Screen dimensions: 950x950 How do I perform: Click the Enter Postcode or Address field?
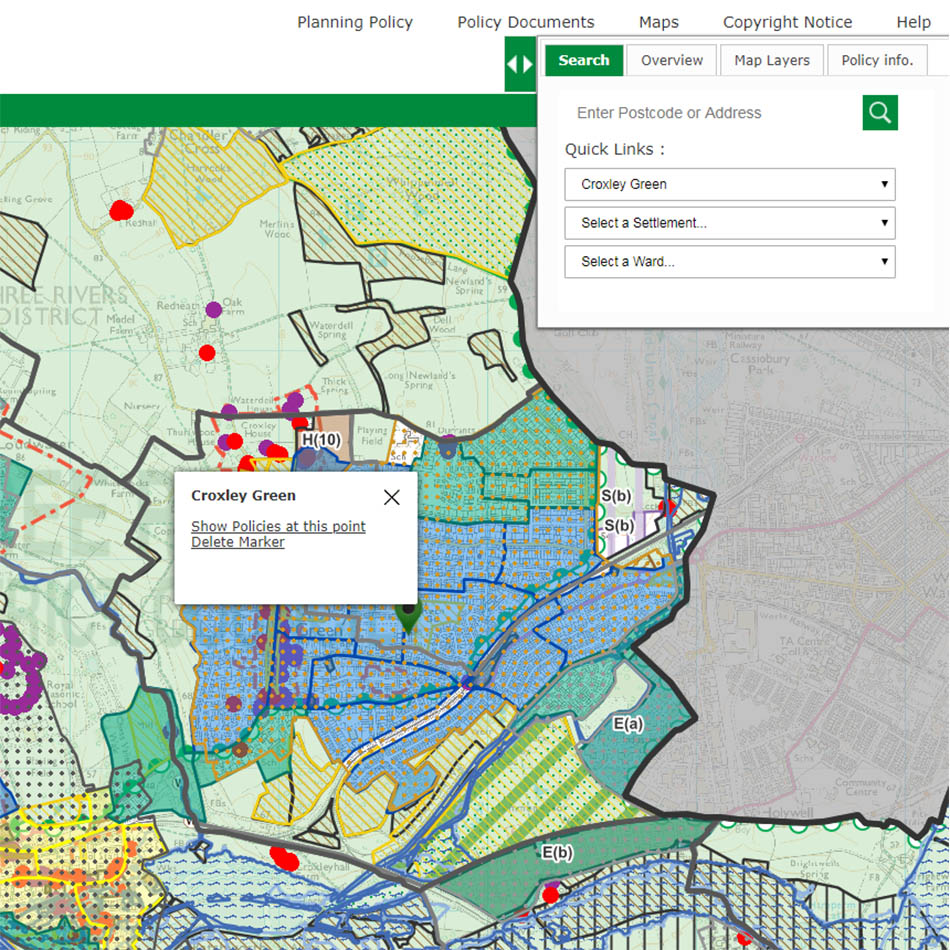tap(710, 113)
